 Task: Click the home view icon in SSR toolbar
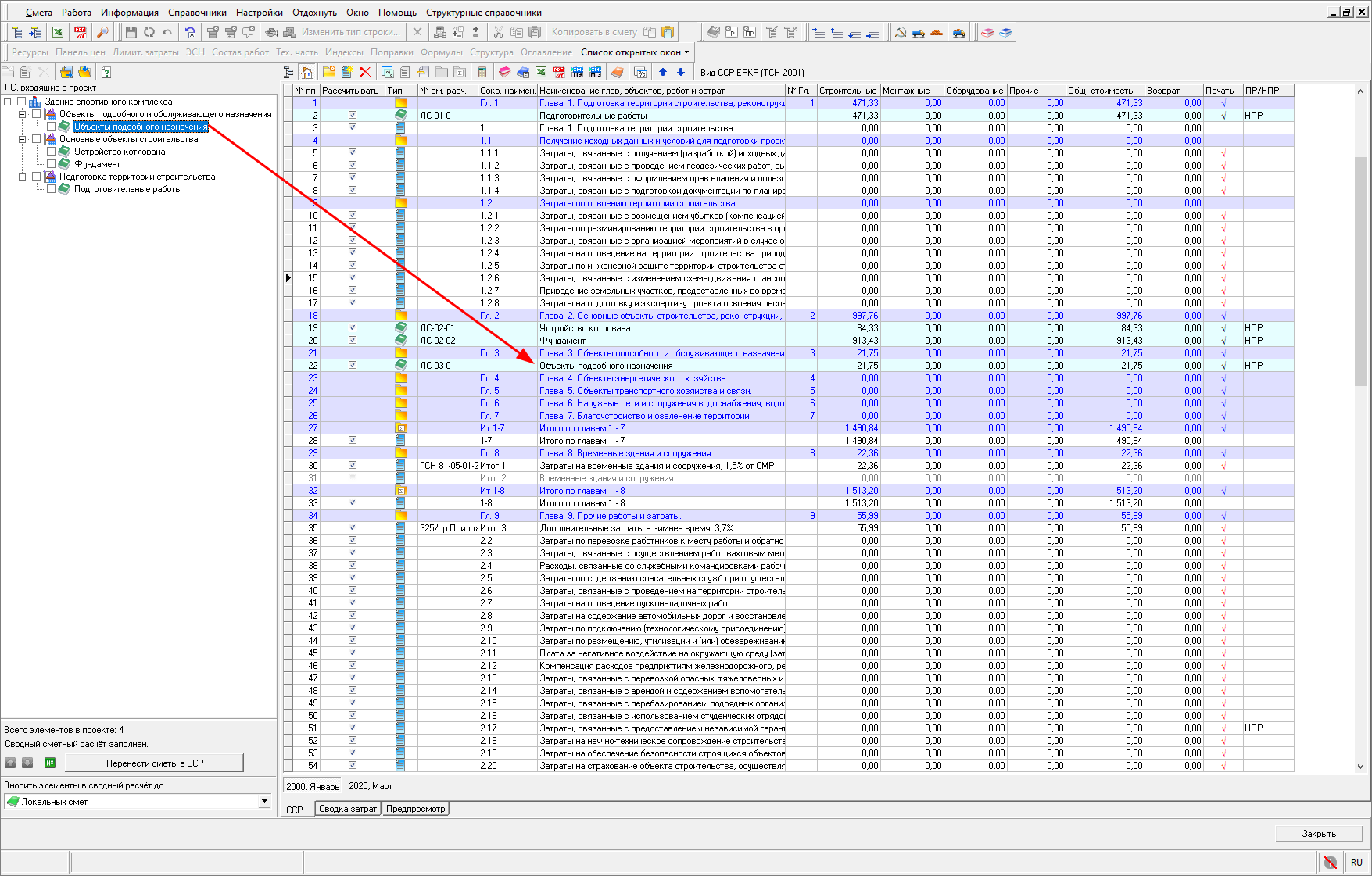click(307, 72)
